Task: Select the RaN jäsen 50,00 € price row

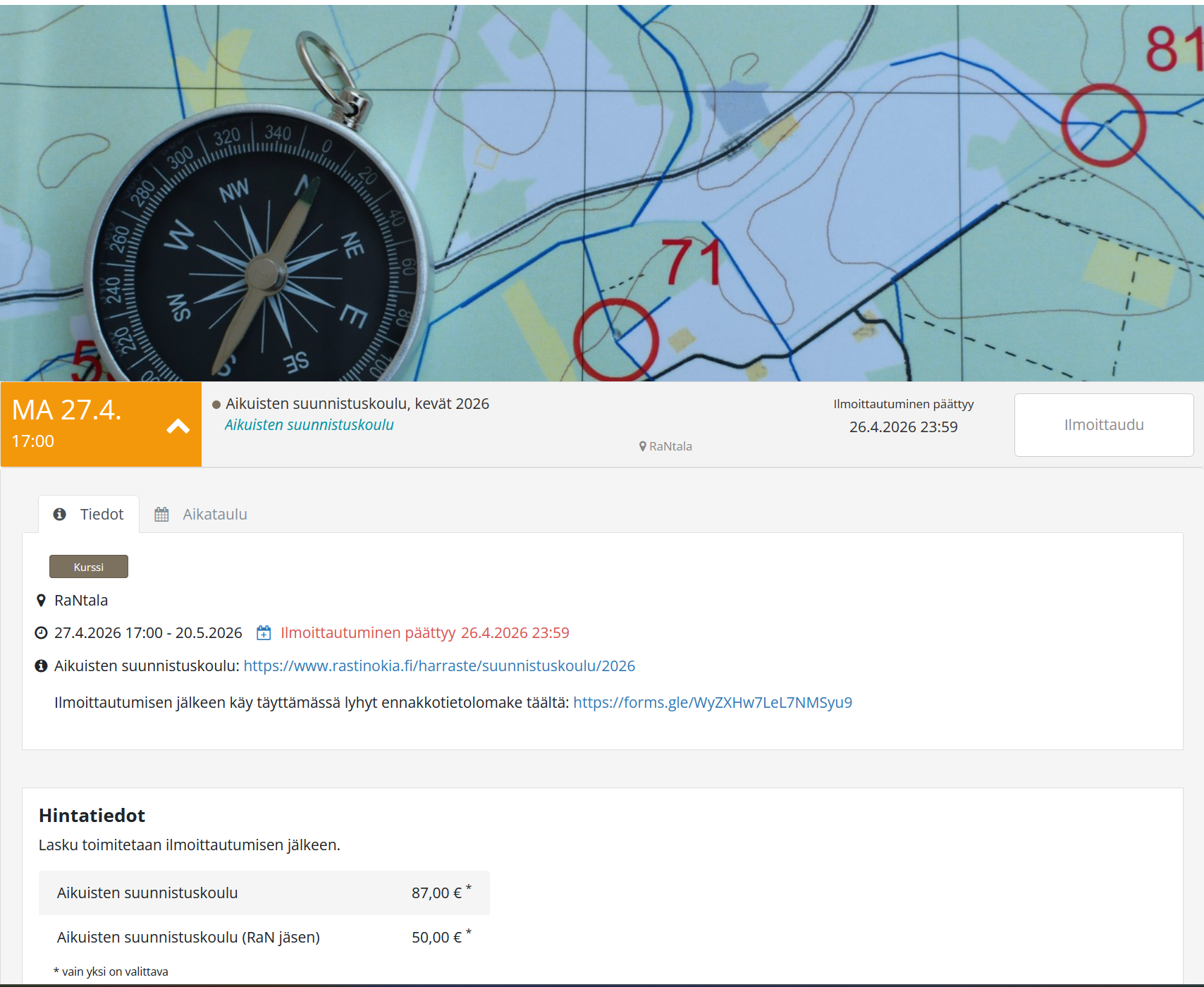Action: (x=264, y=938)
